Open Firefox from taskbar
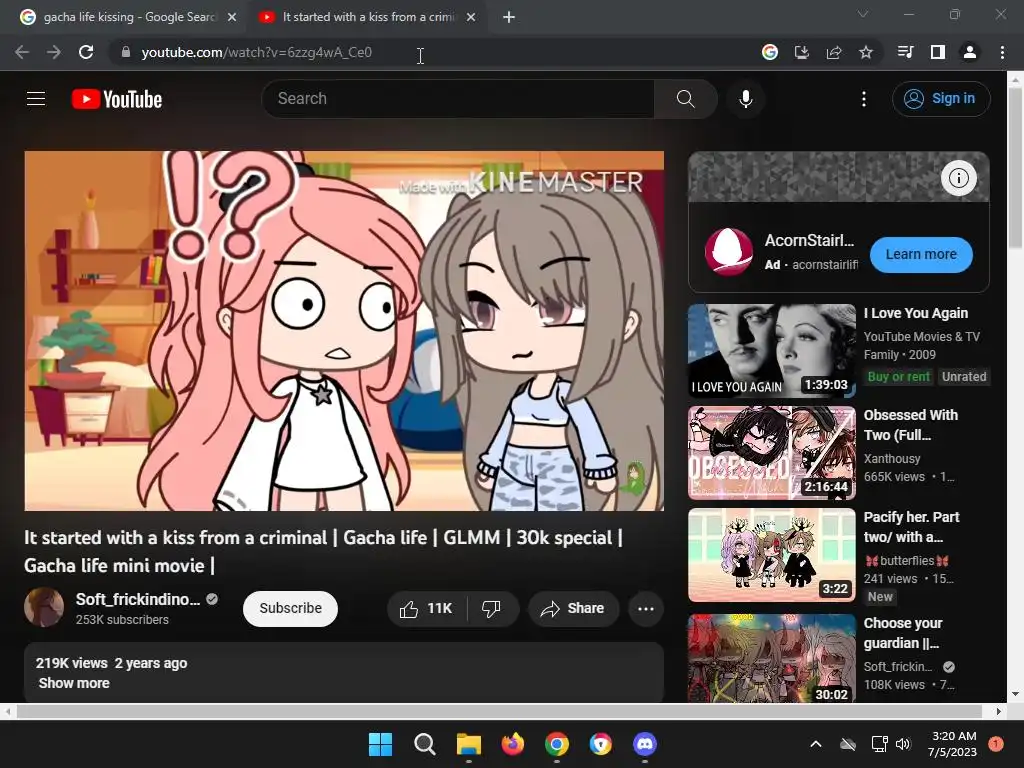The width and height of the screenshot is (1024, 768). click(x=513, y=744)
